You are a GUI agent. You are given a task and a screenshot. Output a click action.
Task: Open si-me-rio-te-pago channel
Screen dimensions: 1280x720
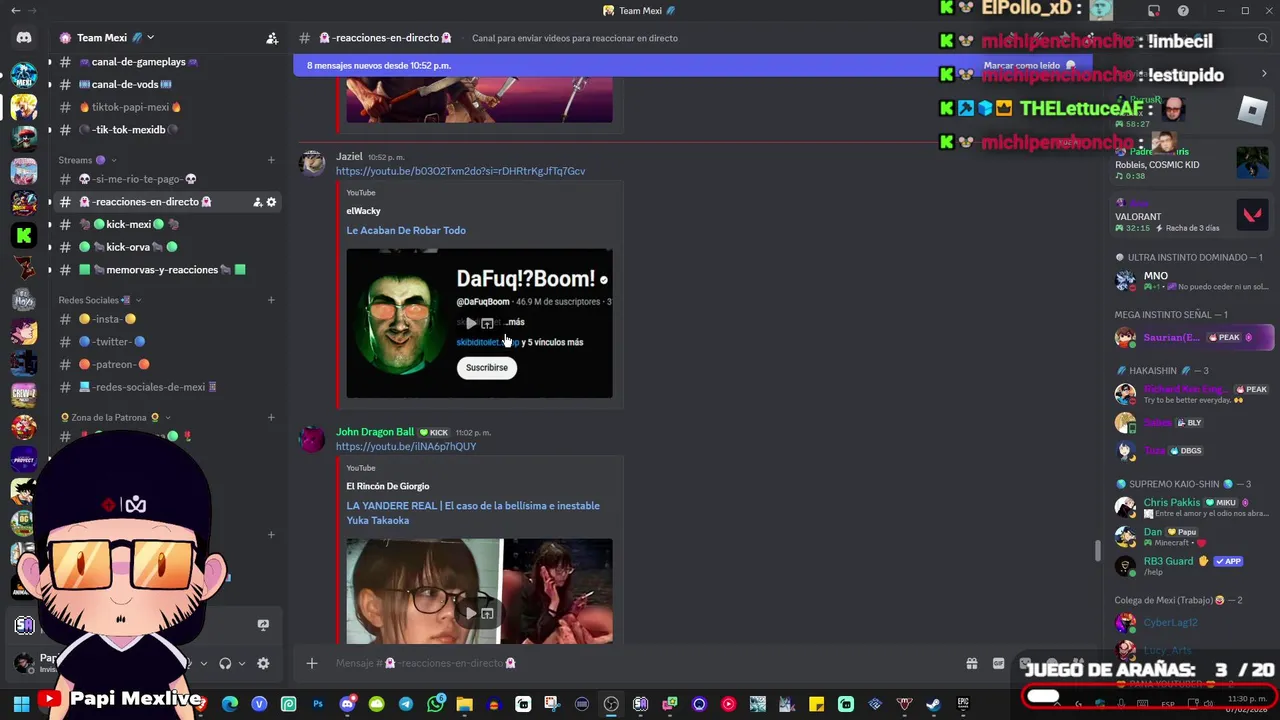coord(167,179)
